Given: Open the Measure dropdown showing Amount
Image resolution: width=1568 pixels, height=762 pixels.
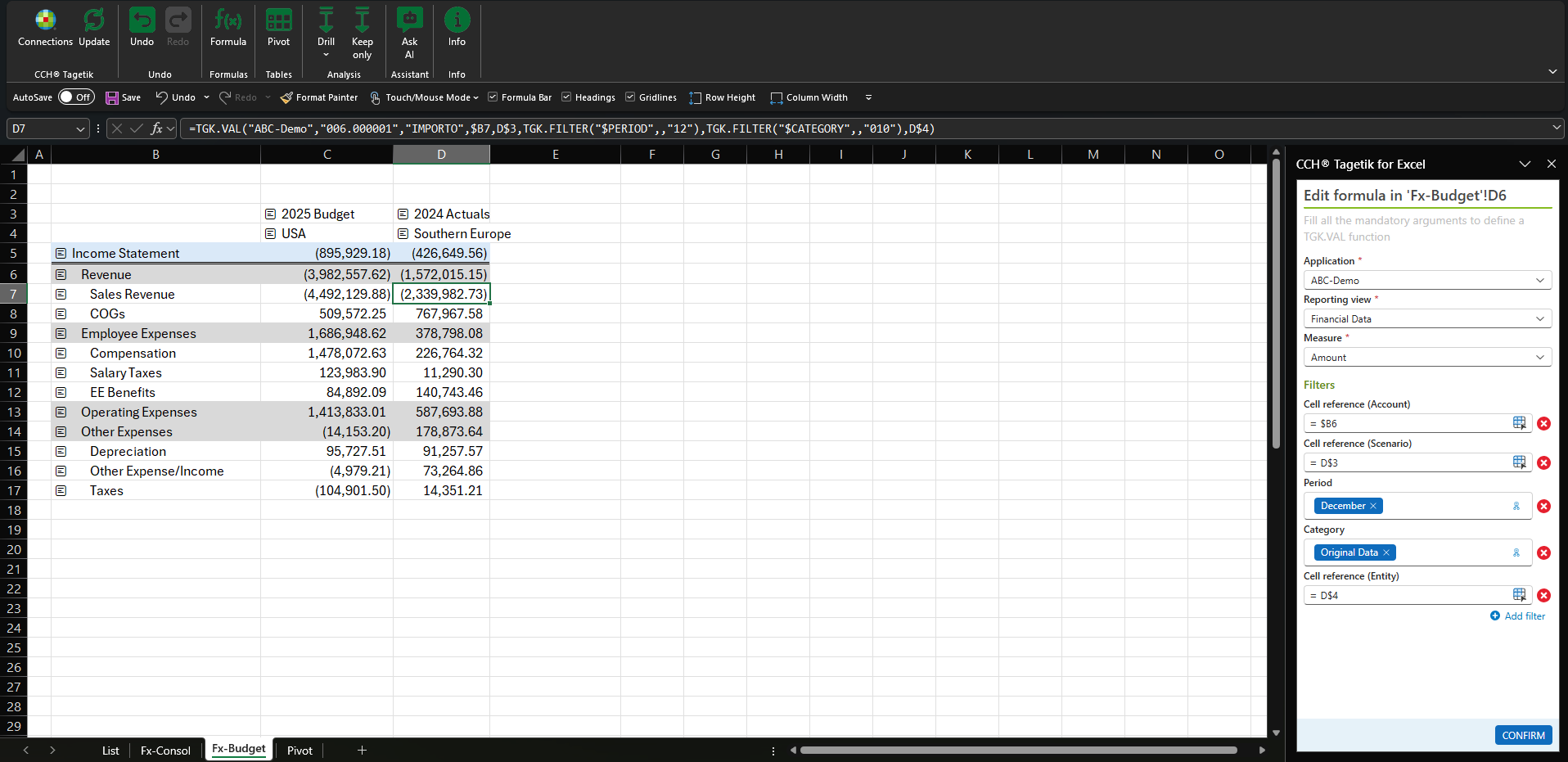Looking at the screenshot, I should pos(1426,357).
